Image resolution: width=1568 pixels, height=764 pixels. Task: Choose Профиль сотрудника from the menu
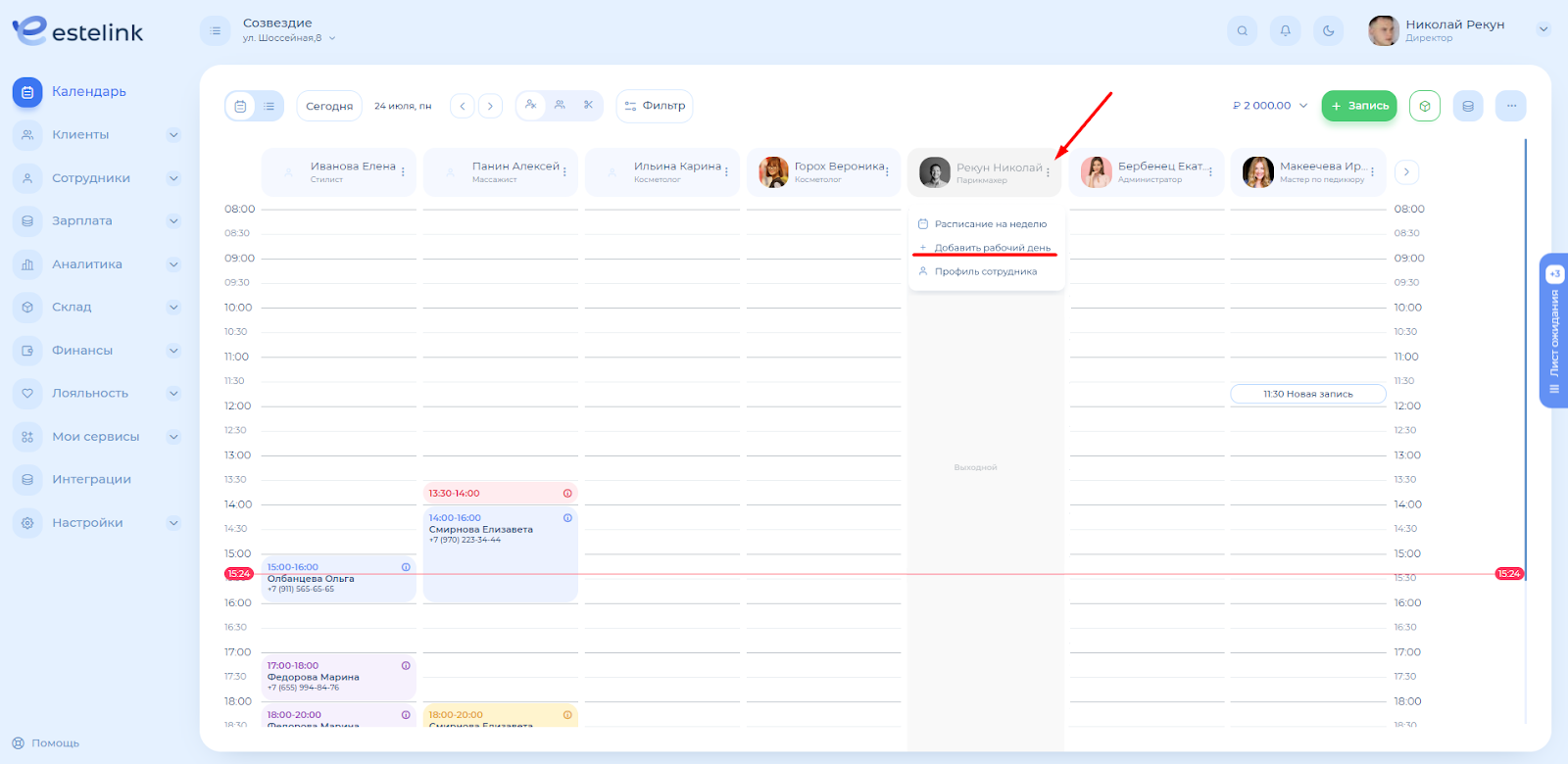[985, 271]
